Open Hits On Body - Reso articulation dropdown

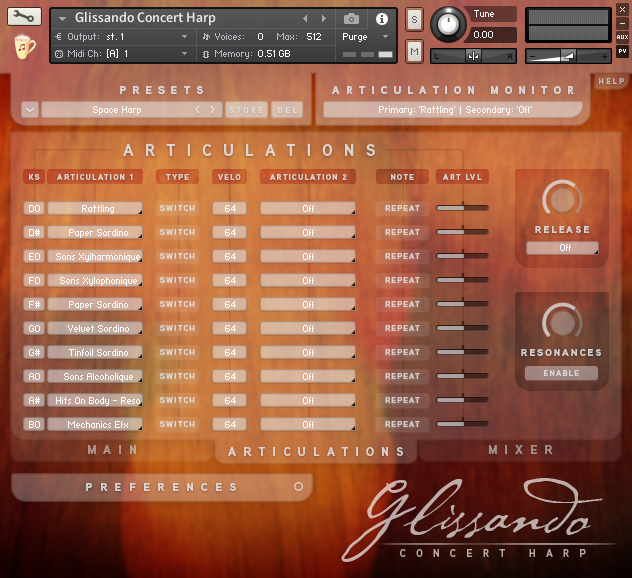[x=95, y=400]
